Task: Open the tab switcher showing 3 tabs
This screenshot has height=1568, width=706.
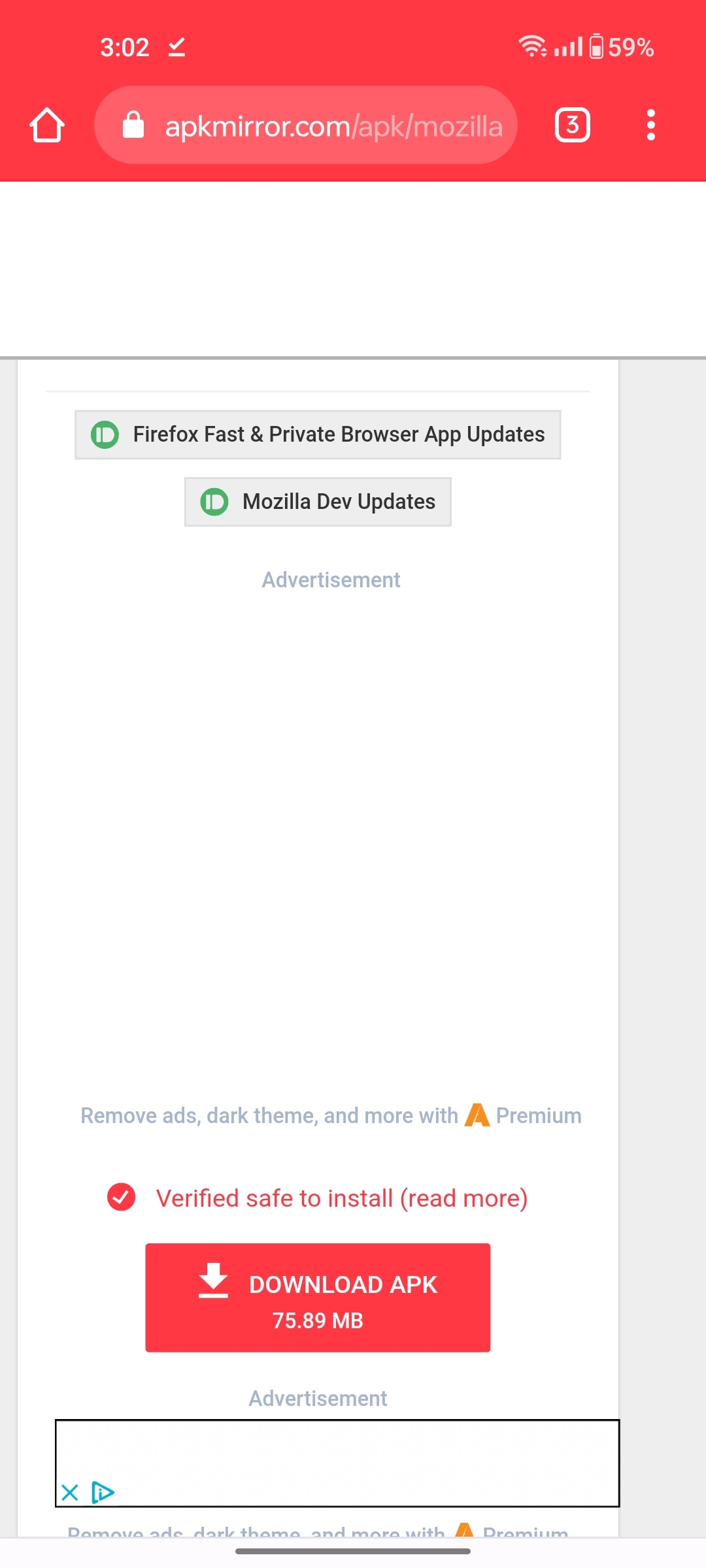Action: tap(572, 124)
